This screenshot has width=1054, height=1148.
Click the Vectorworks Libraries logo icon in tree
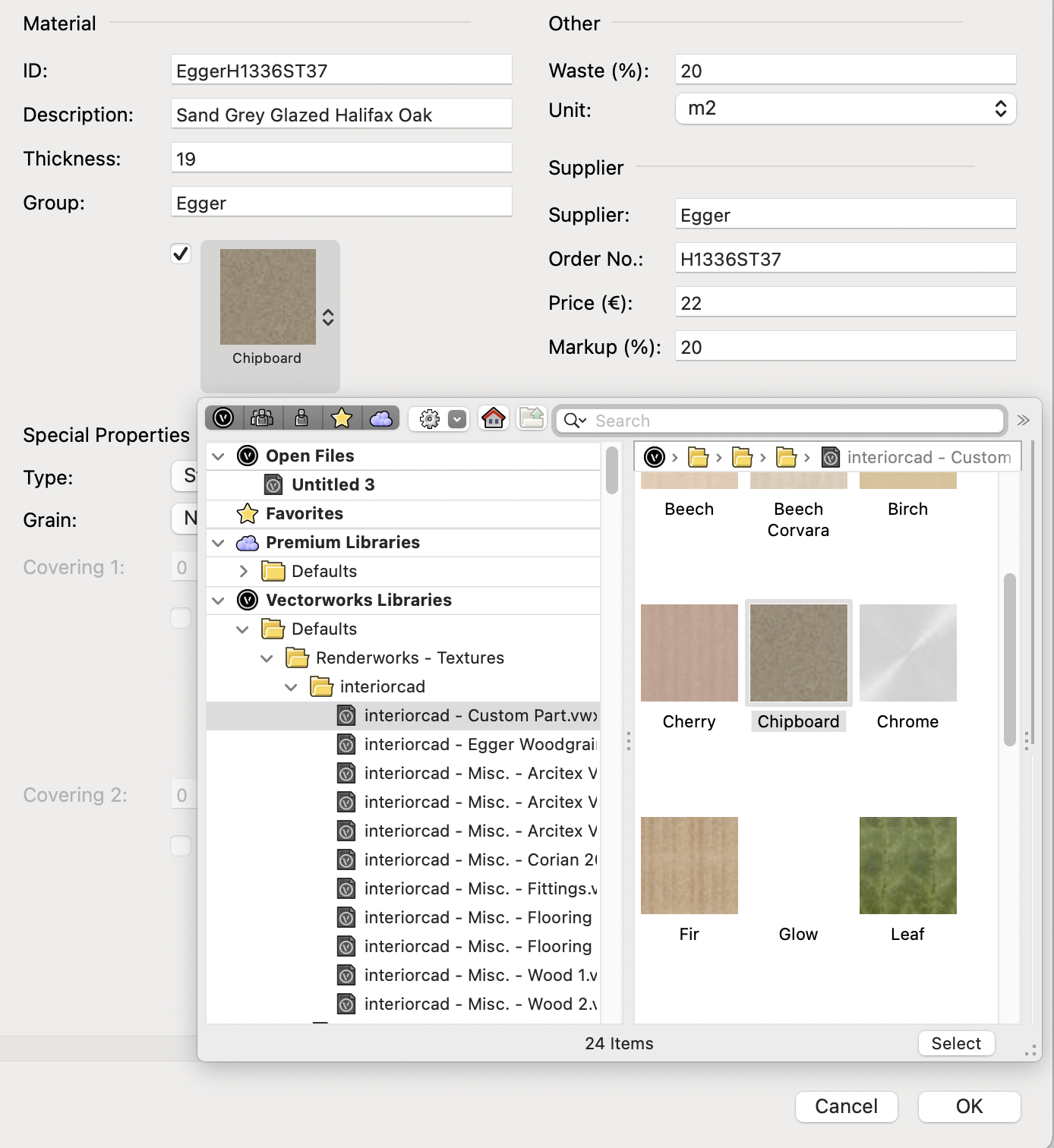pos(248,600)
